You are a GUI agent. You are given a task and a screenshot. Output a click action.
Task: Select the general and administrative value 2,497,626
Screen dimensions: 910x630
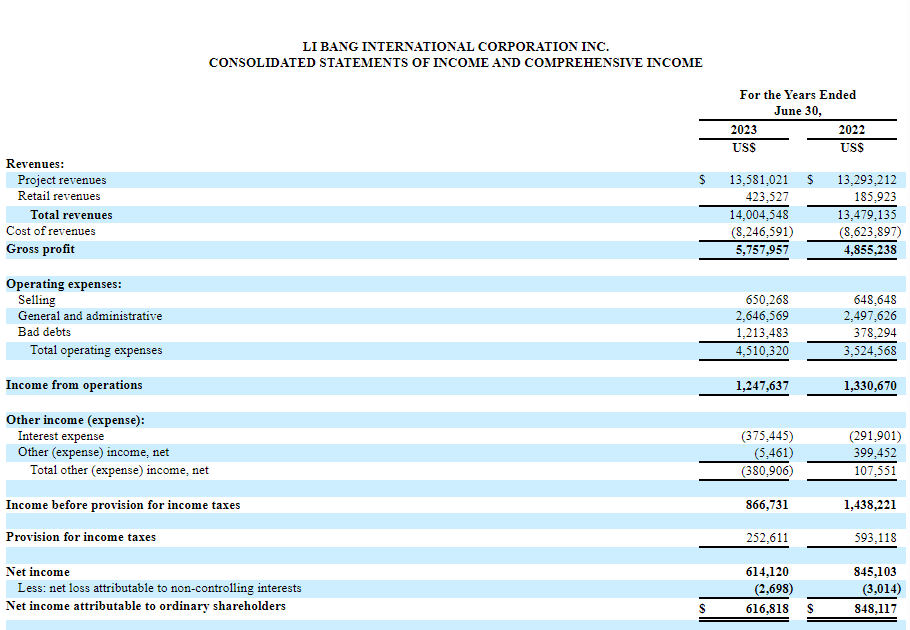(x=870, y=316)
